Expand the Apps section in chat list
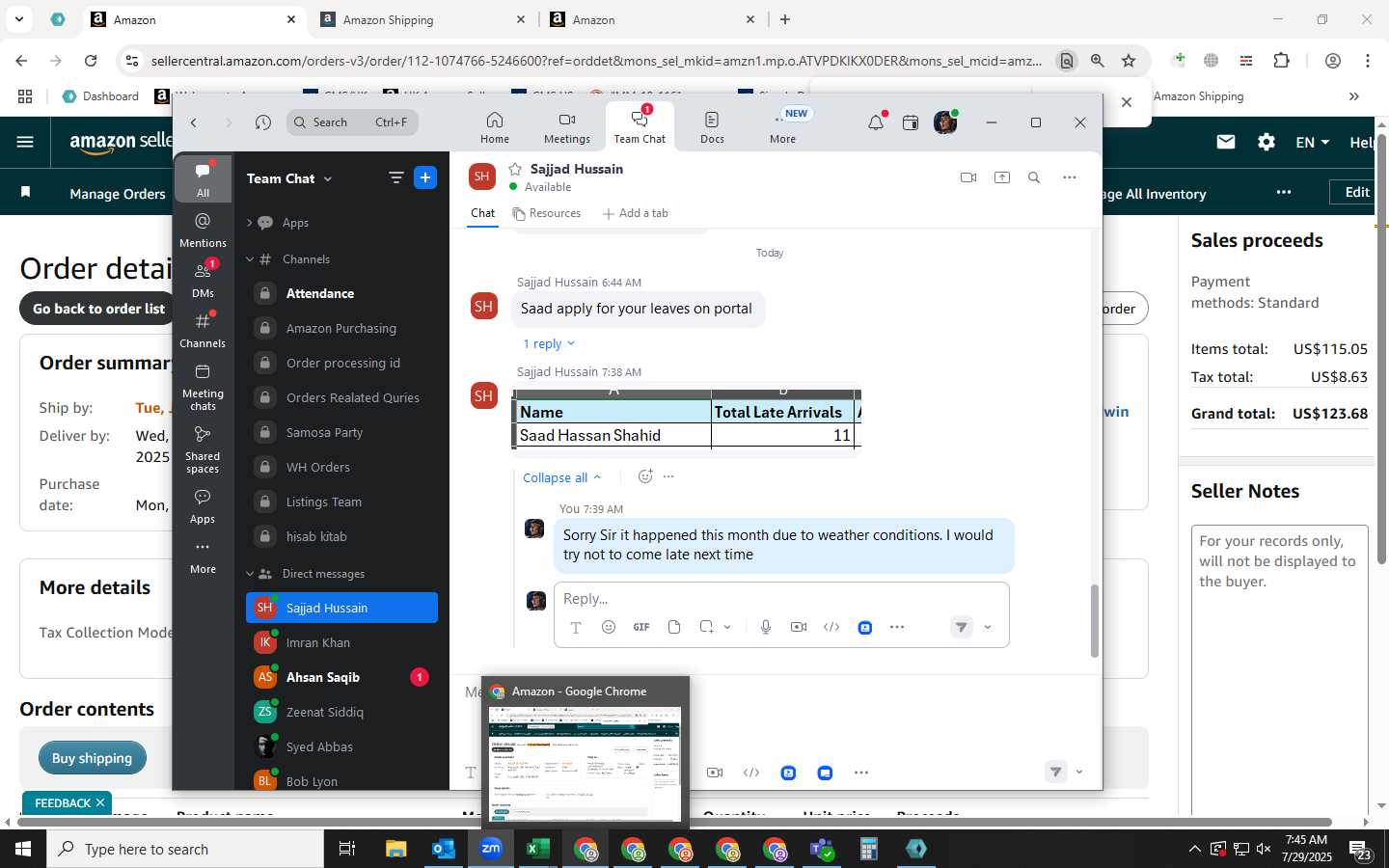This screenshot has height=868, width=1389. pyautogui.click(x=250, y=223)
